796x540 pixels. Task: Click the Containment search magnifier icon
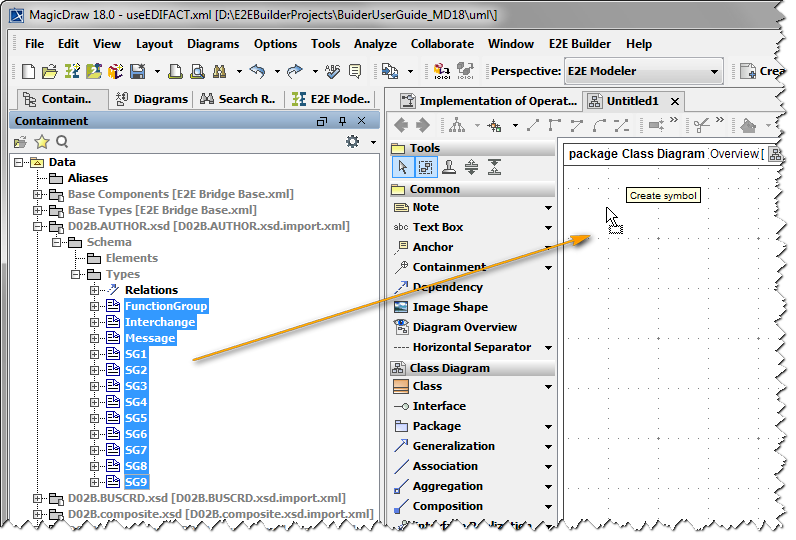[62, 142]
